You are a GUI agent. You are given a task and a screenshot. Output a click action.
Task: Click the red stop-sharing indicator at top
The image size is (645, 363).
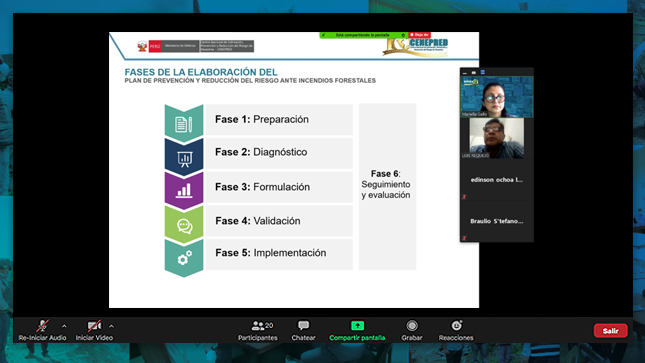pyautogui.click(x=419, y=35)
